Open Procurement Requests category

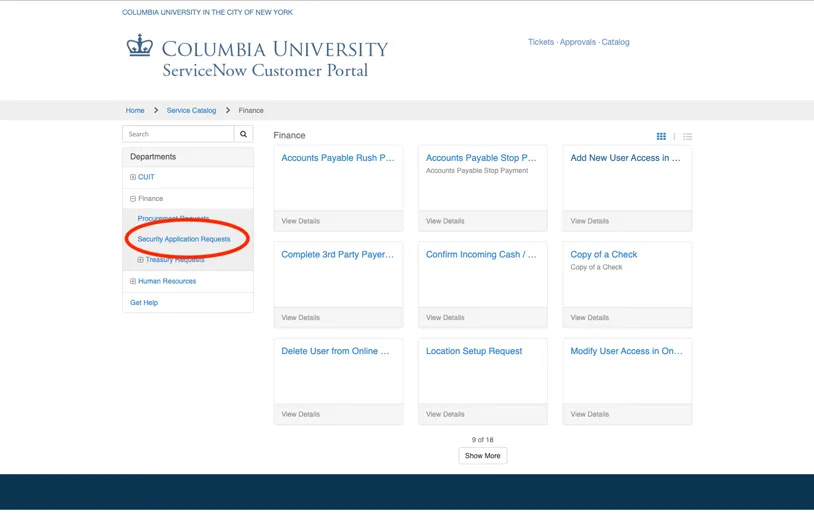[x=173, y=218]
